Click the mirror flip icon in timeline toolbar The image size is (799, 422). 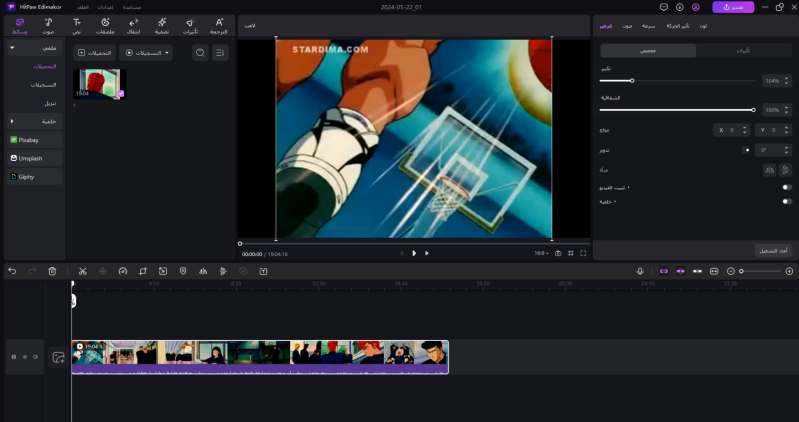(x=203, y=271)
